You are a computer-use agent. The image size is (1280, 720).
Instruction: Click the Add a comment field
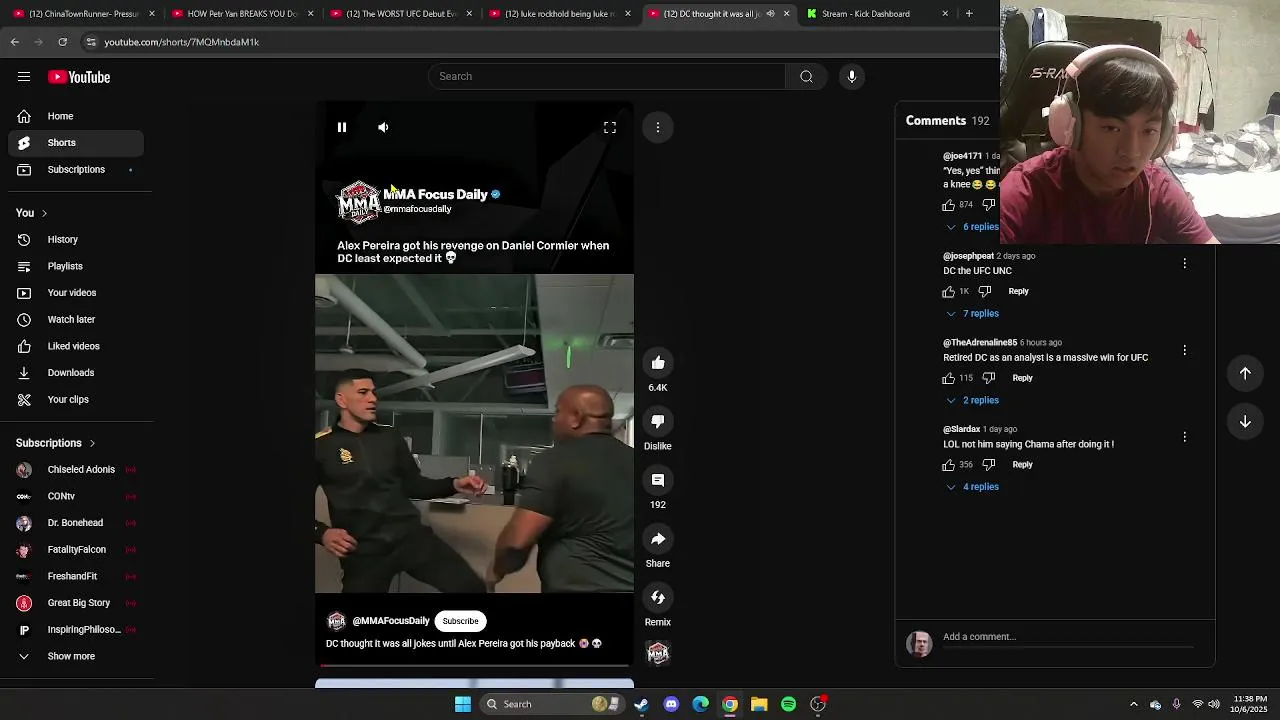(x=1068, y=637)
